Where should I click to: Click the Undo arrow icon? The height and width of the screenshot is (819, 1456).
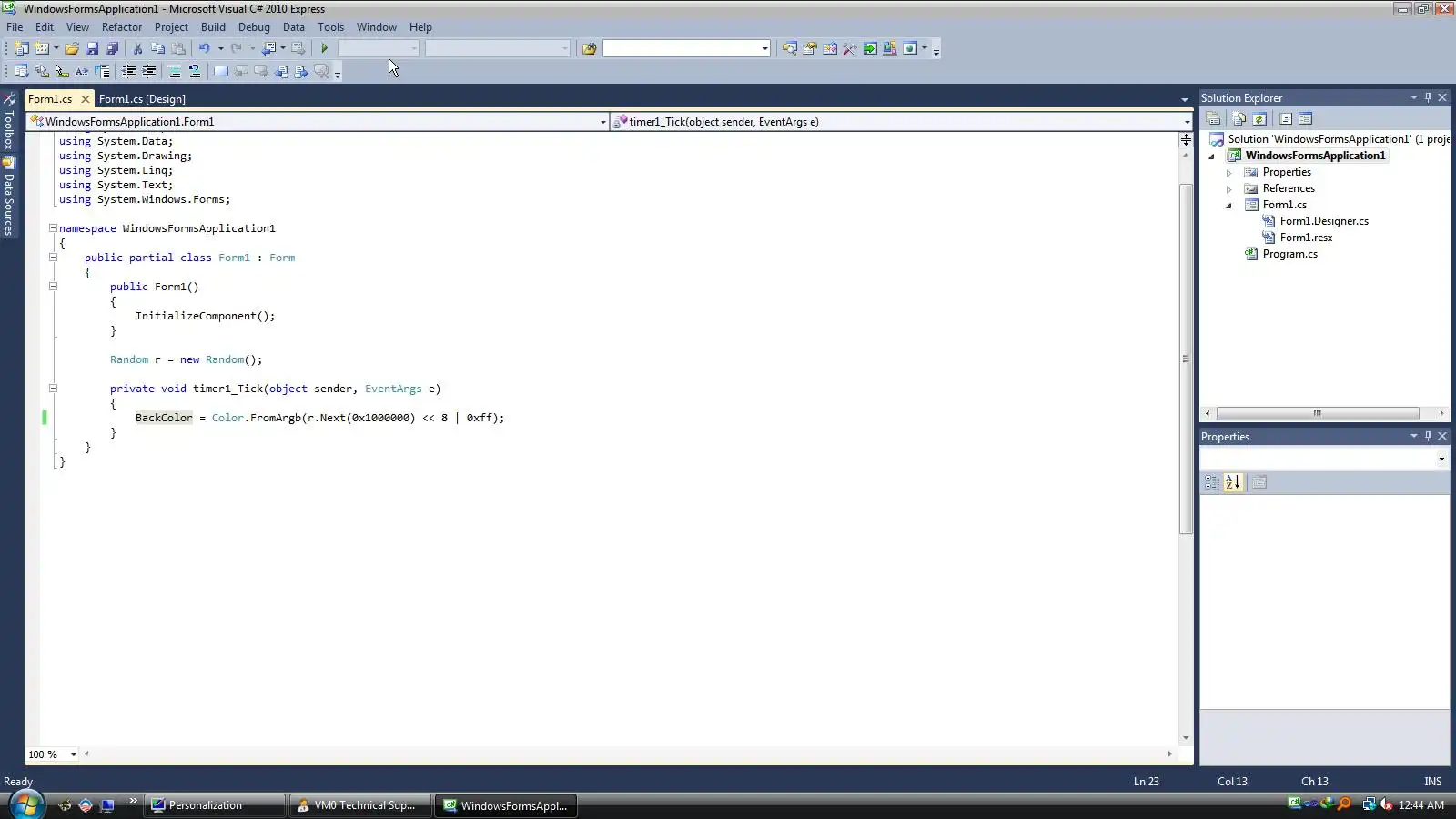point(205,48)
